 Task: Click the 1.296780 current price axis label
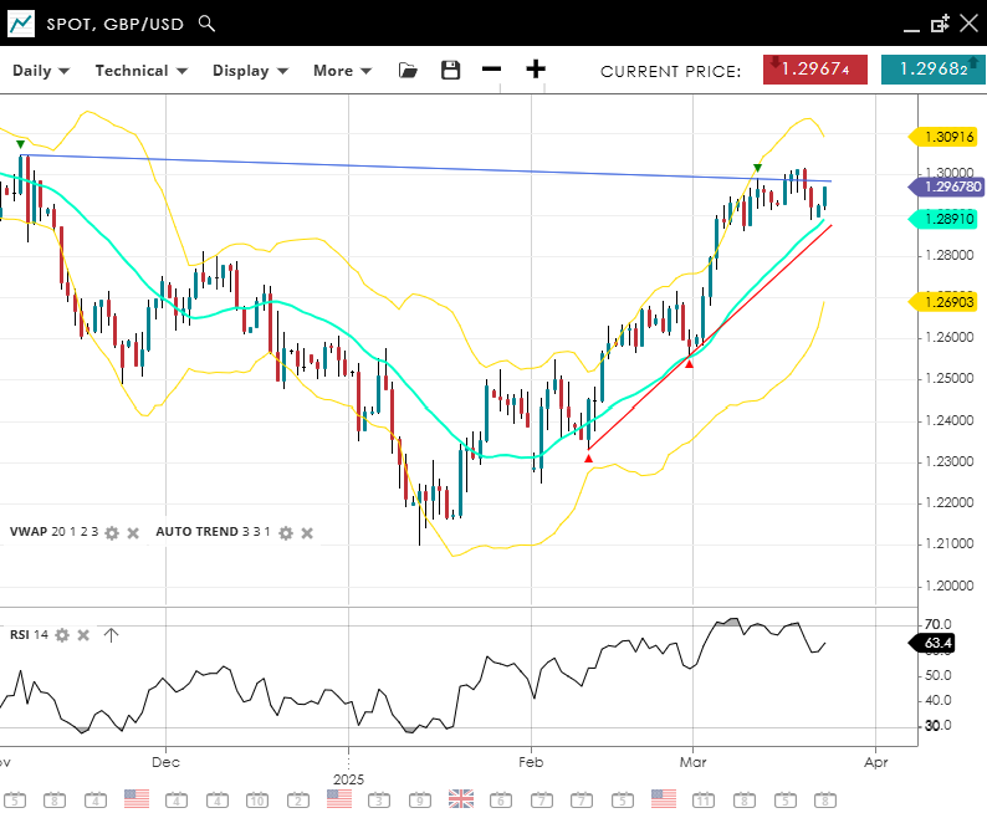point(949,187)
